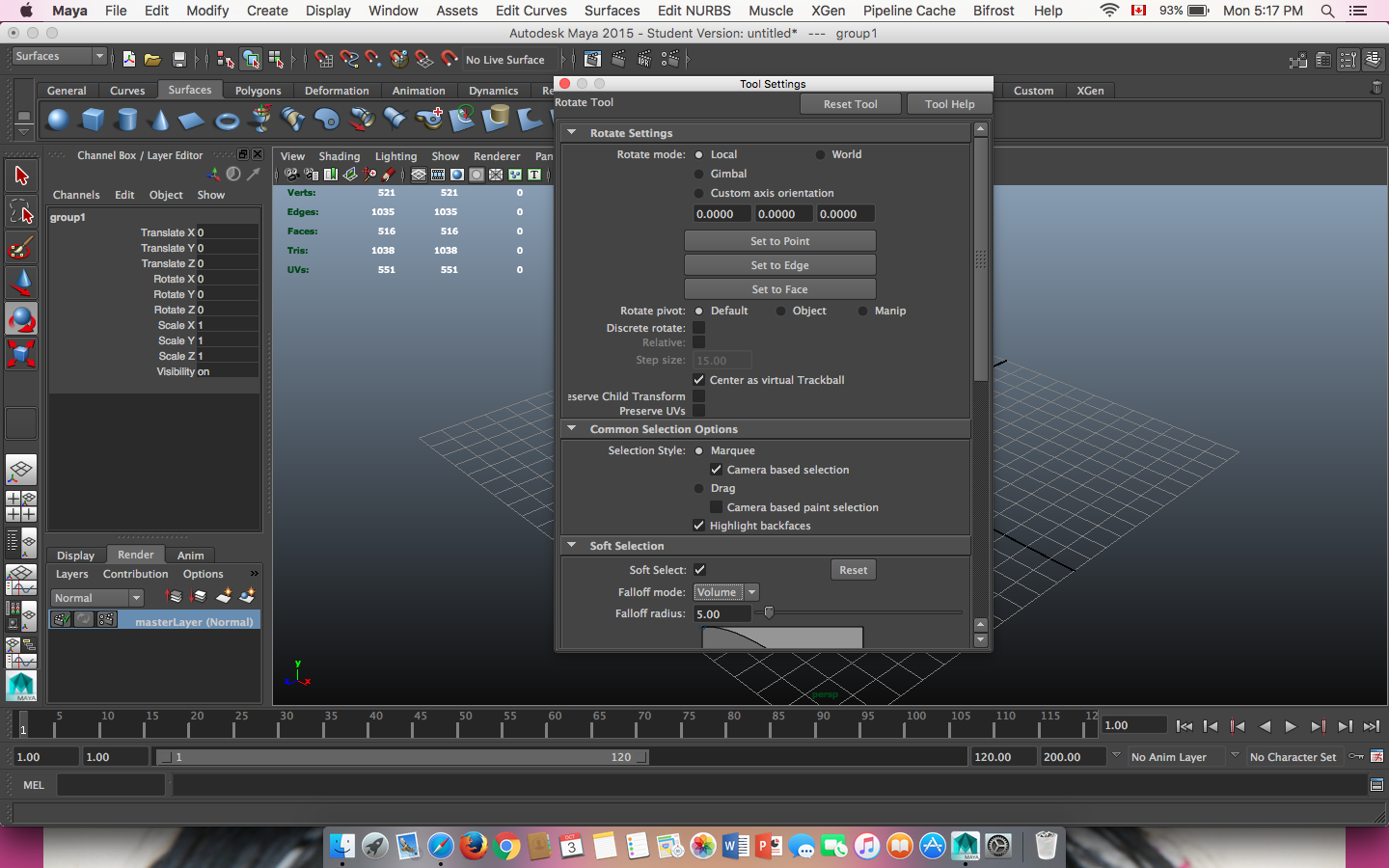Turn off the Soft Select checkbox
The height and width of the screenshot is (868, 1389).
click(x=699, y=570)
